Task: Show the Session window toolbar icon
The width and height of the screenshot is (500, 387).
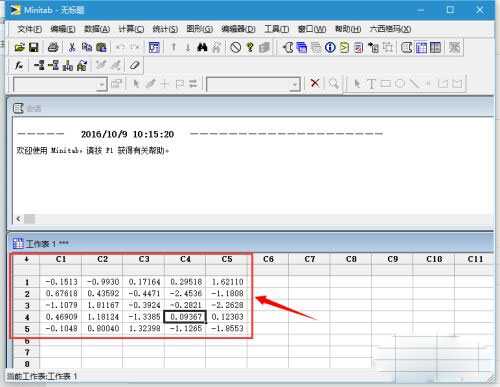Action: (406, 47)
